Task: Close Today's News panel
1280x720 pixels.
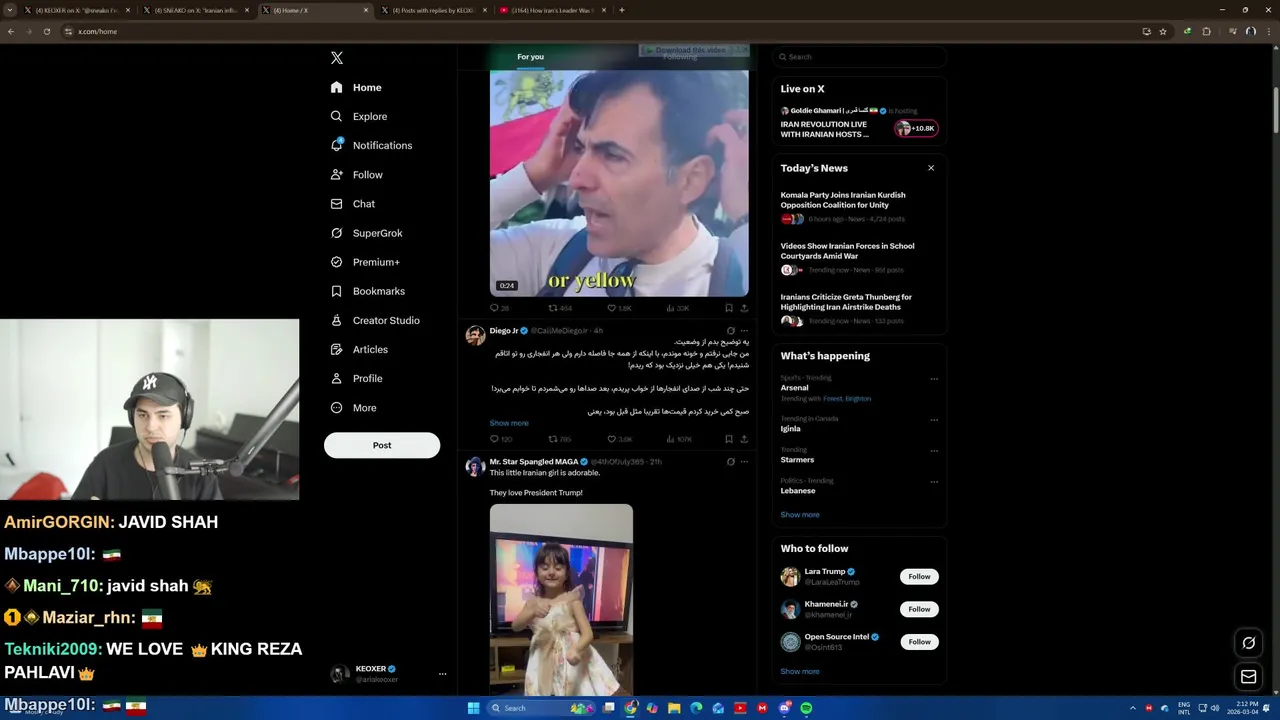Action: click(931, 168)
